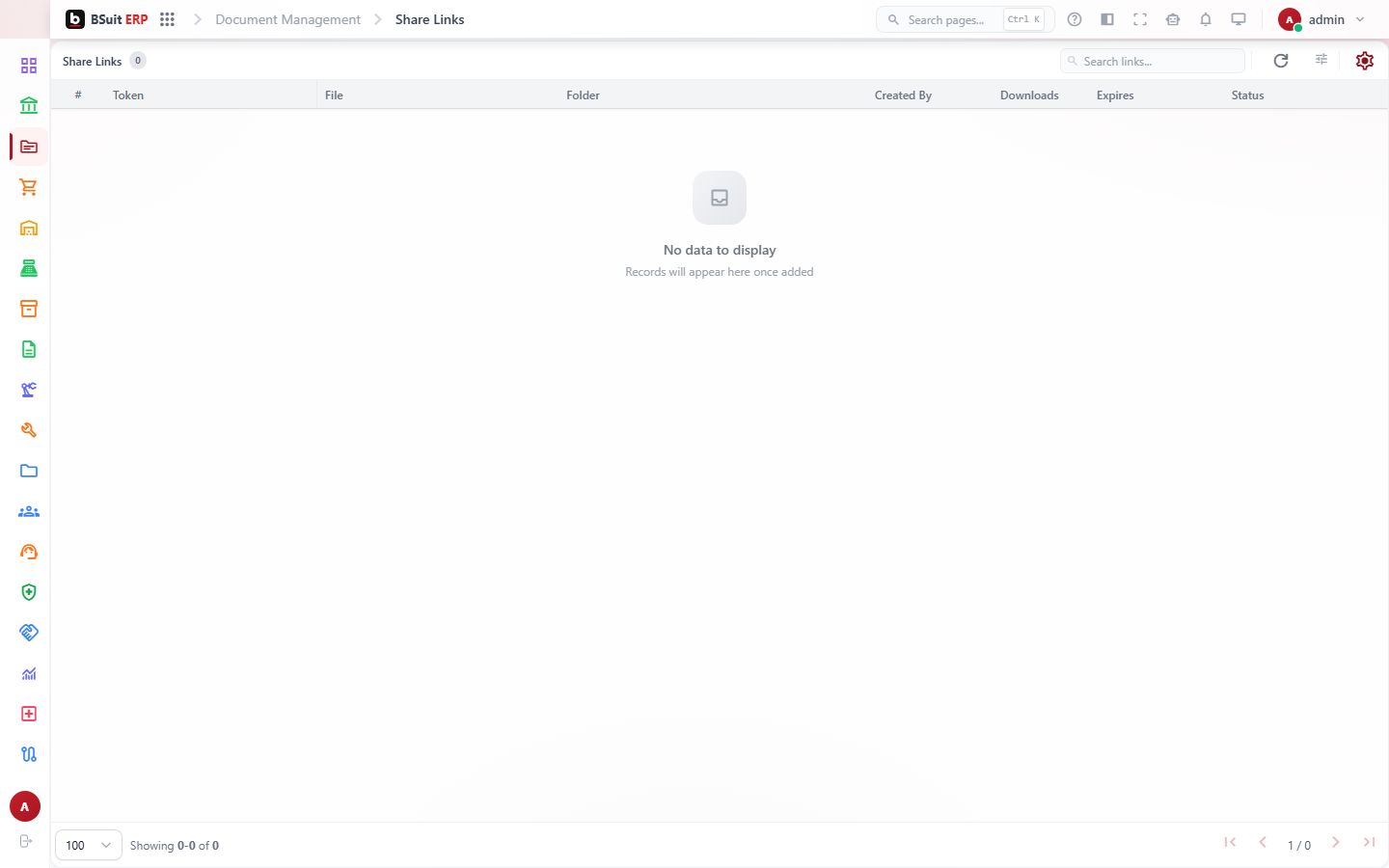Open the blue folder icon in sidebar
Screen dimensions: 1389x868
29,471
